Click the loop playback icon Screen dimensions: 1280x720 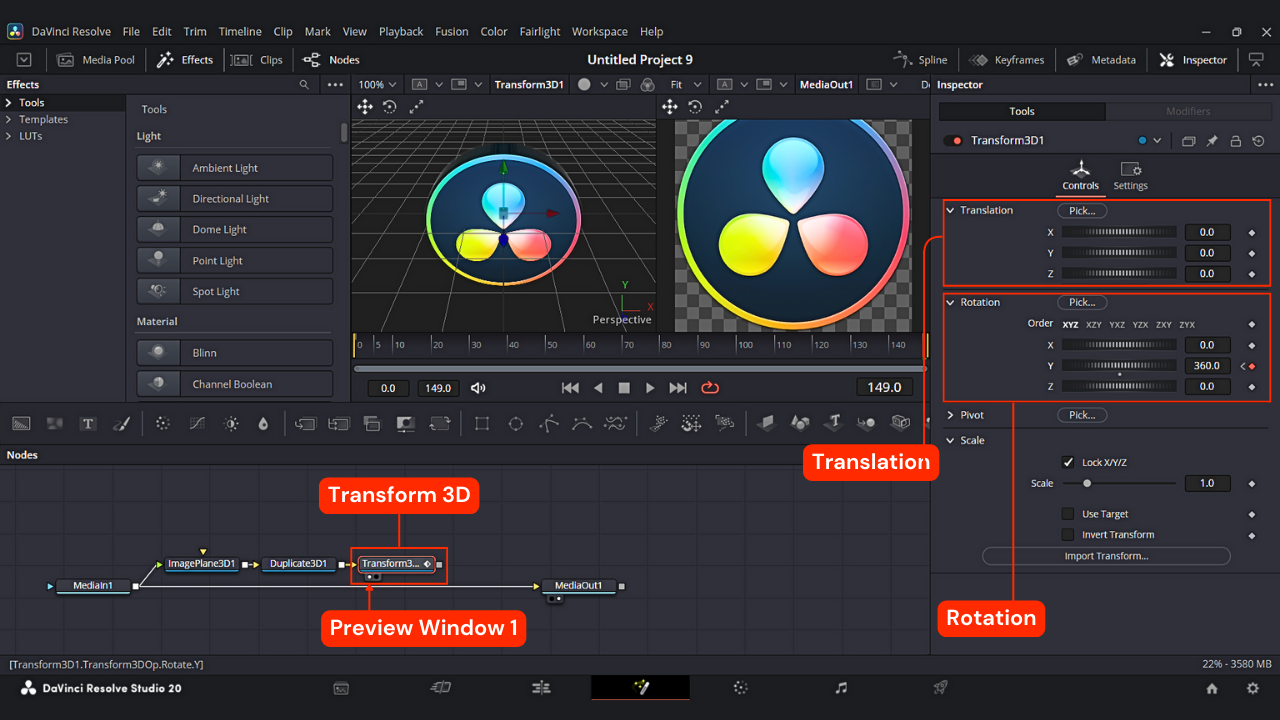tap(710, 388)
